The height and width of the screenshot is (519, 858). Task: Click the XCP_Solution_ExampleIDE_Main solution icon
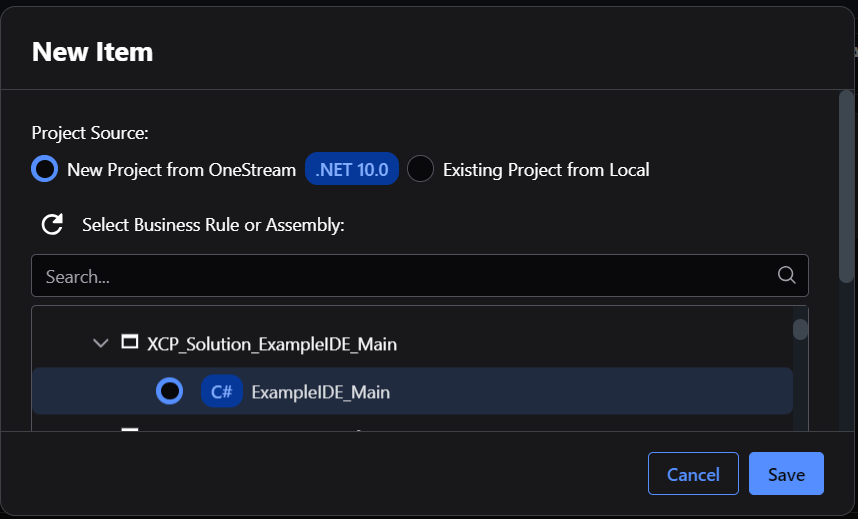tap(130, 342)
